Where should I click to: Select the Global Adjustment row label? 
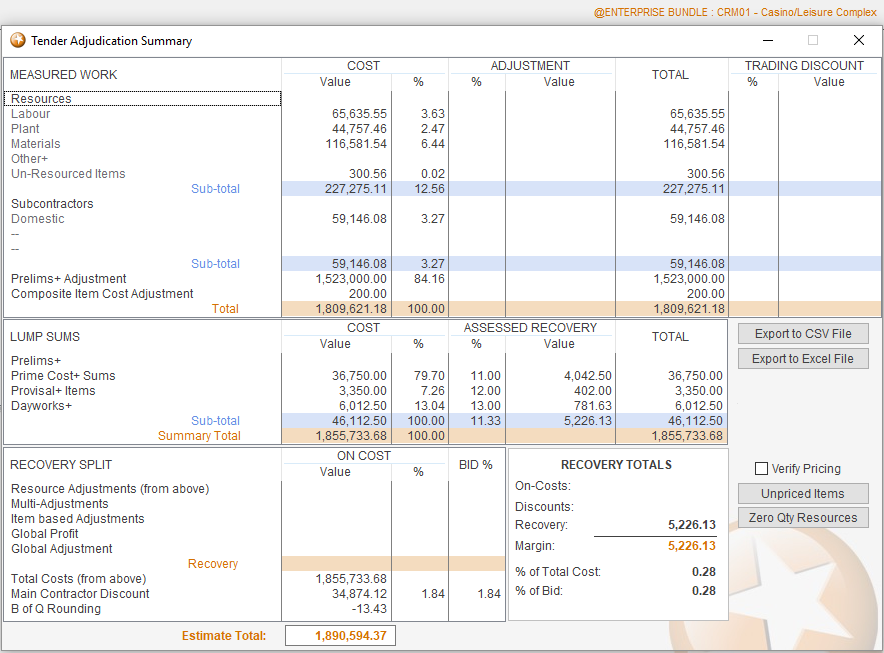[61, 549]
